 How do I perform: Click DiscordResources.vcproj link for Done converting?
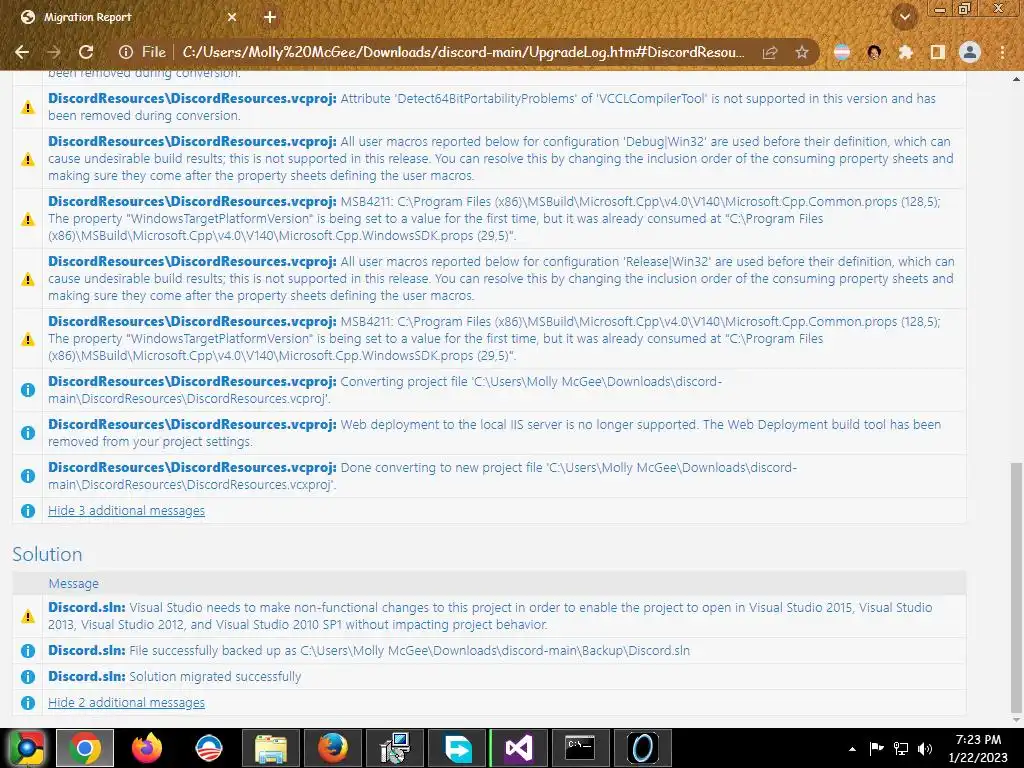point(192,468)
